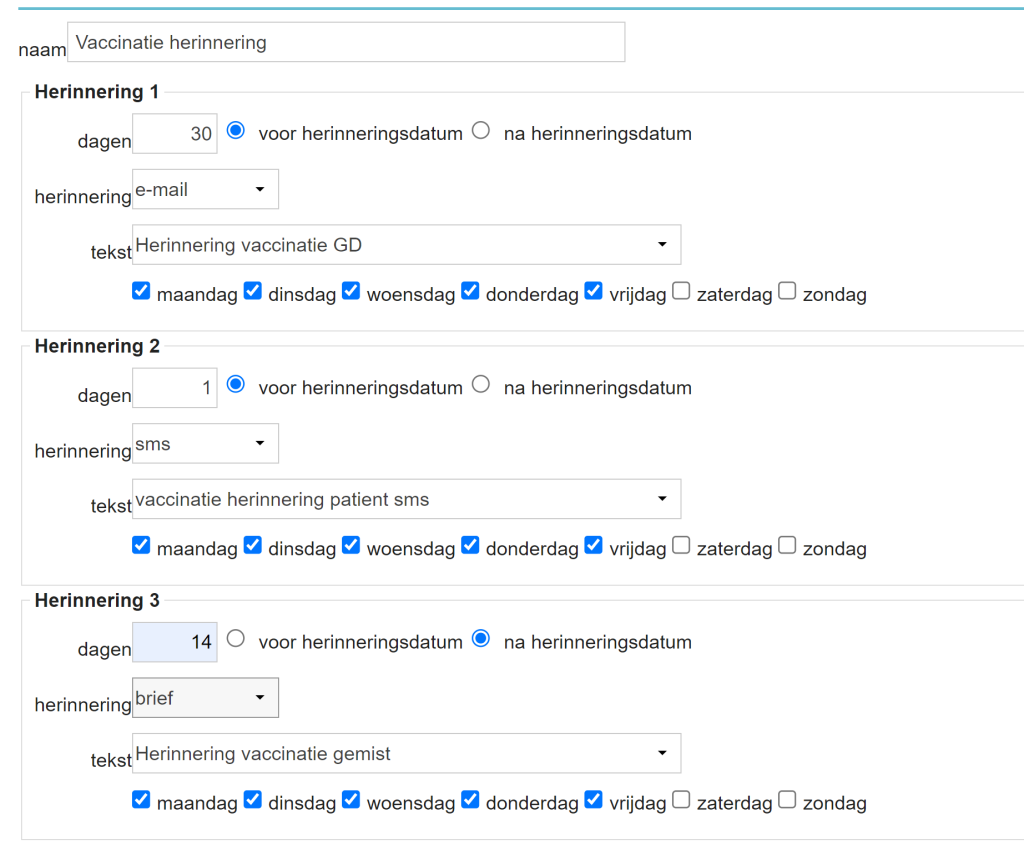The height and width of the screenshot is (844, 1024).
Task: Uncheck donderdag in Herinnering 3
Action: pos(470,800)
